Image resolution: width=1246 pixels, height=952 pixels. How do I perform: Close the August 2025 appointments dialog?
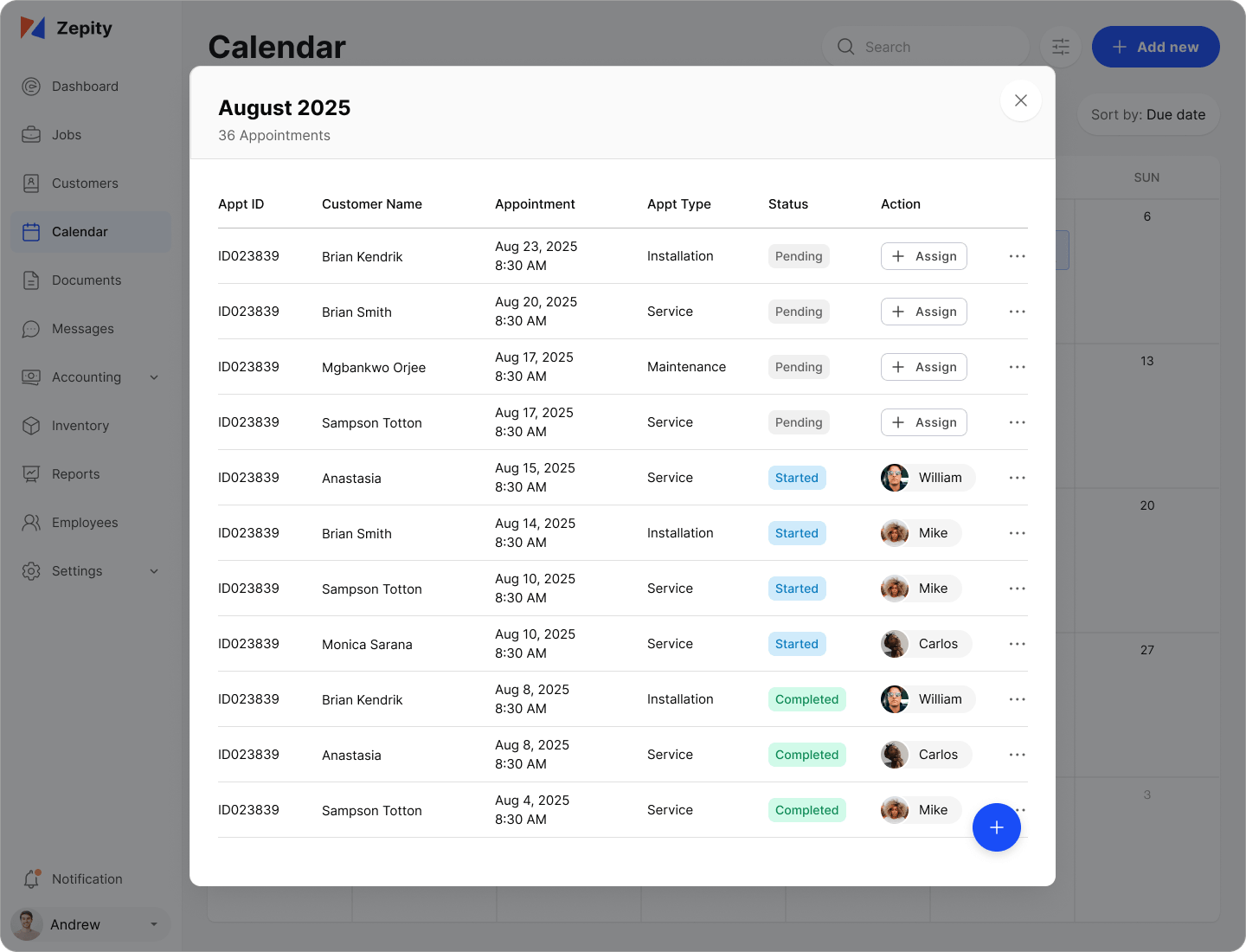(x=1020, y=100)
